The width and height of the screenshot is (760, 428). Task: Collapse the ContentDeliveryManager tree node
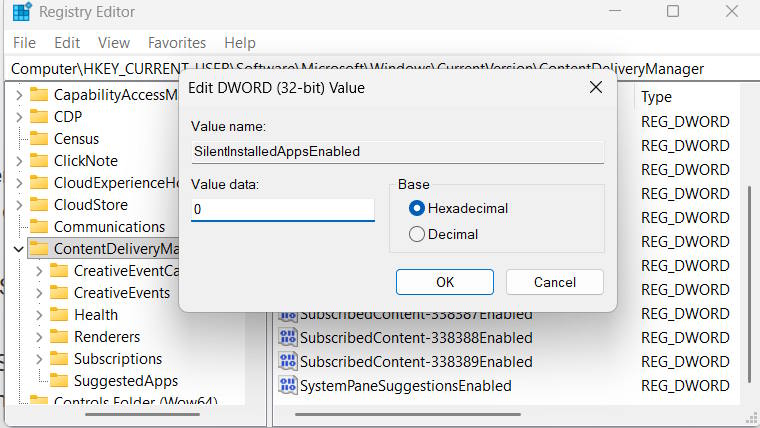(18, 249)
